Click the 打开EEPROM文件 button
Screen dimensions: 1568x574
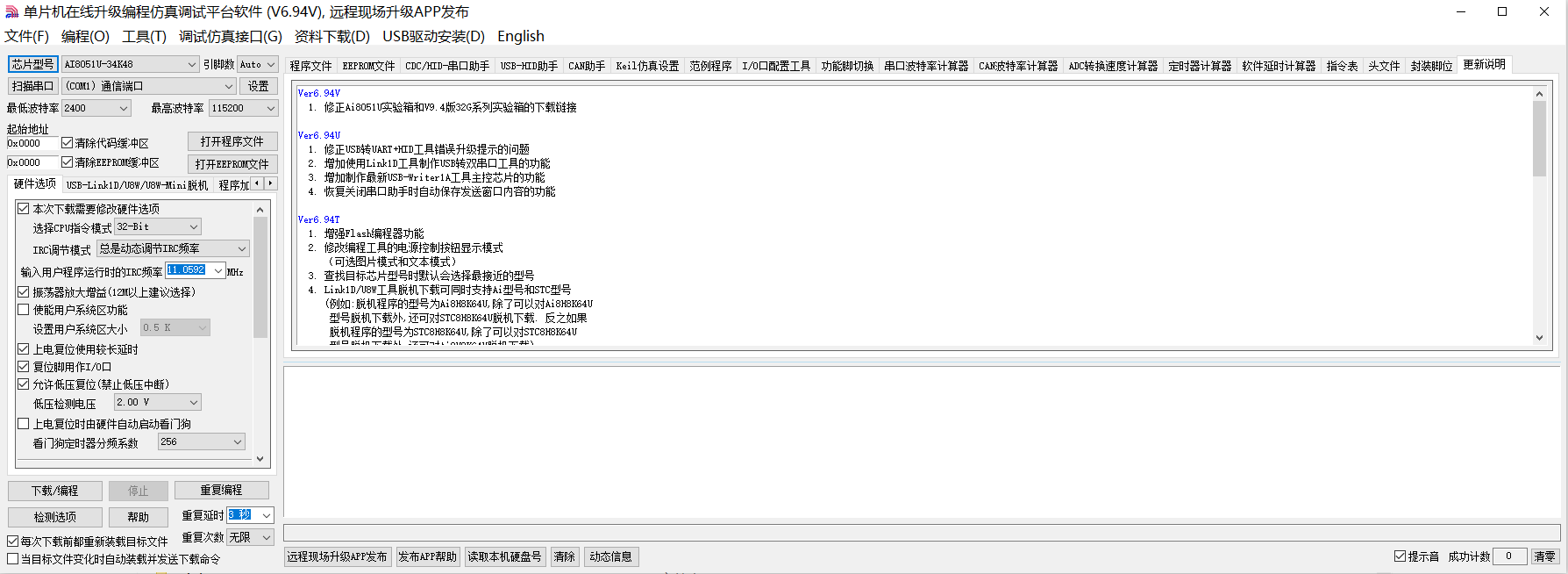232,164
